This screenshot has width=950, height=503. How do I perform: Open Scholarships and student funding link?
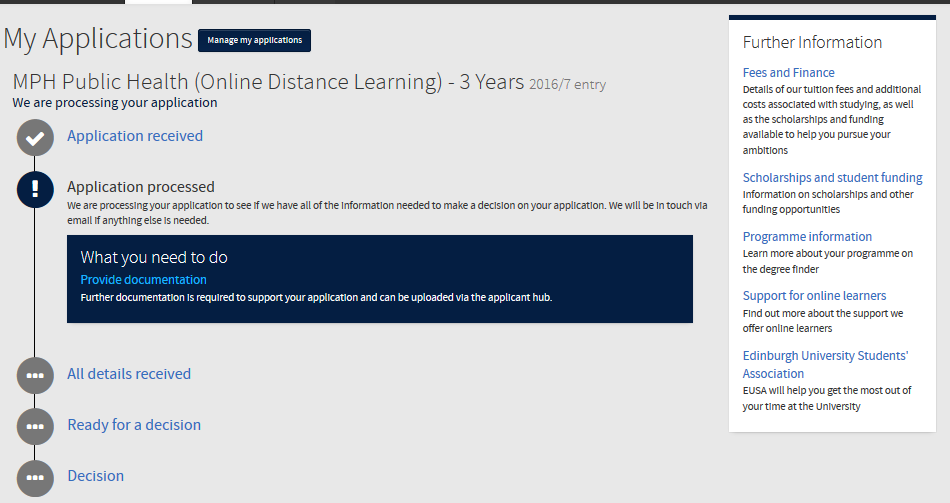pos(832,178)
